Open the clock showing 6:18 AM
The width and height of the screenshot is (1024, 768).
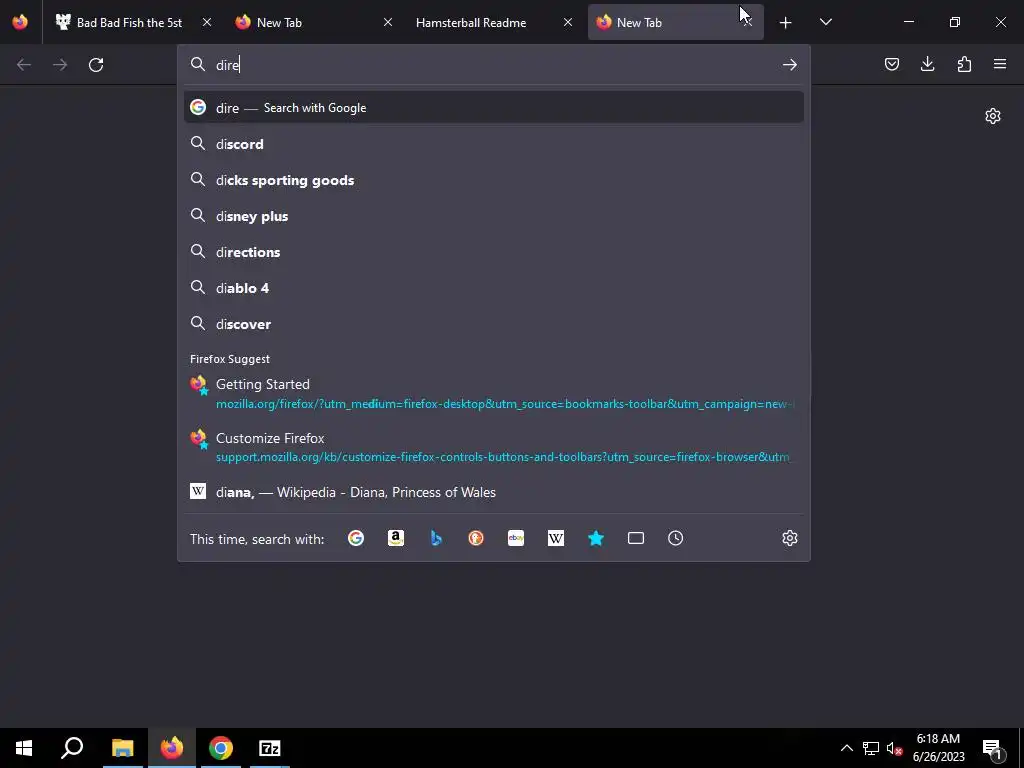pyautogui.click(x=938, y=748)
